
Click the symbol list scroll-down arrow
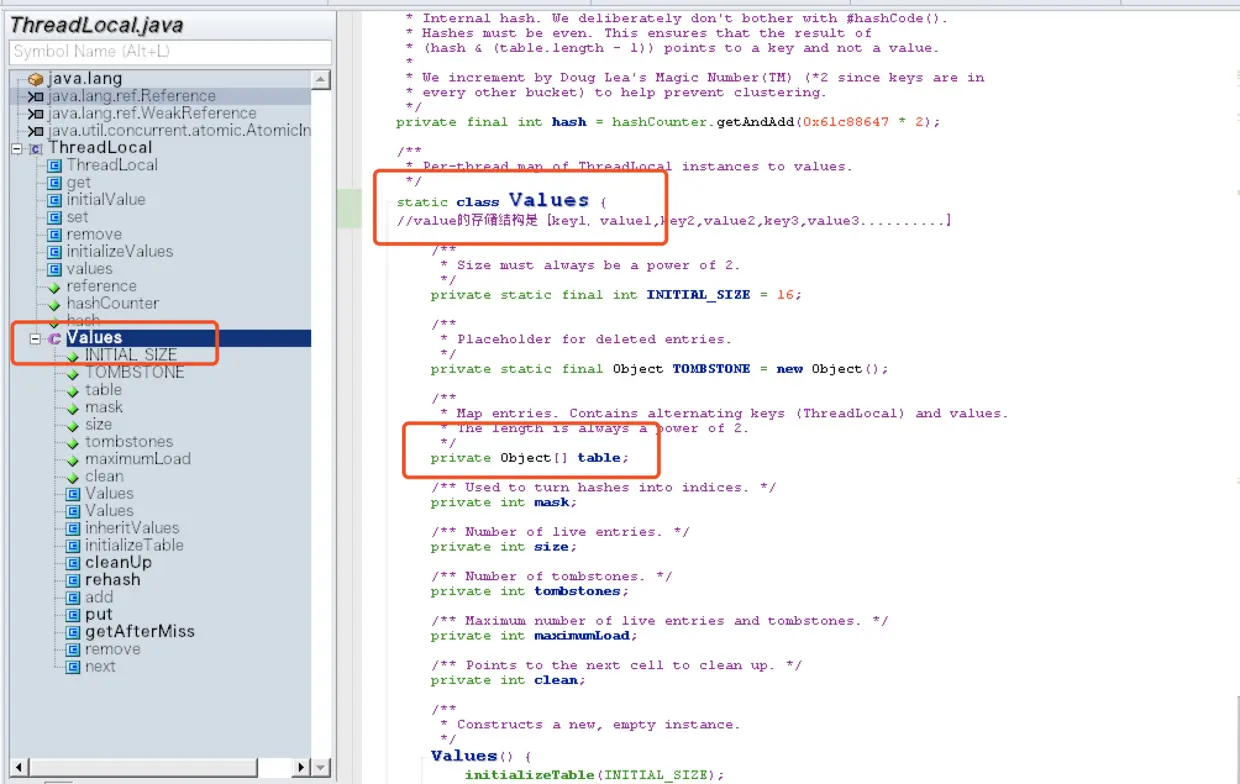coord(320,767)
